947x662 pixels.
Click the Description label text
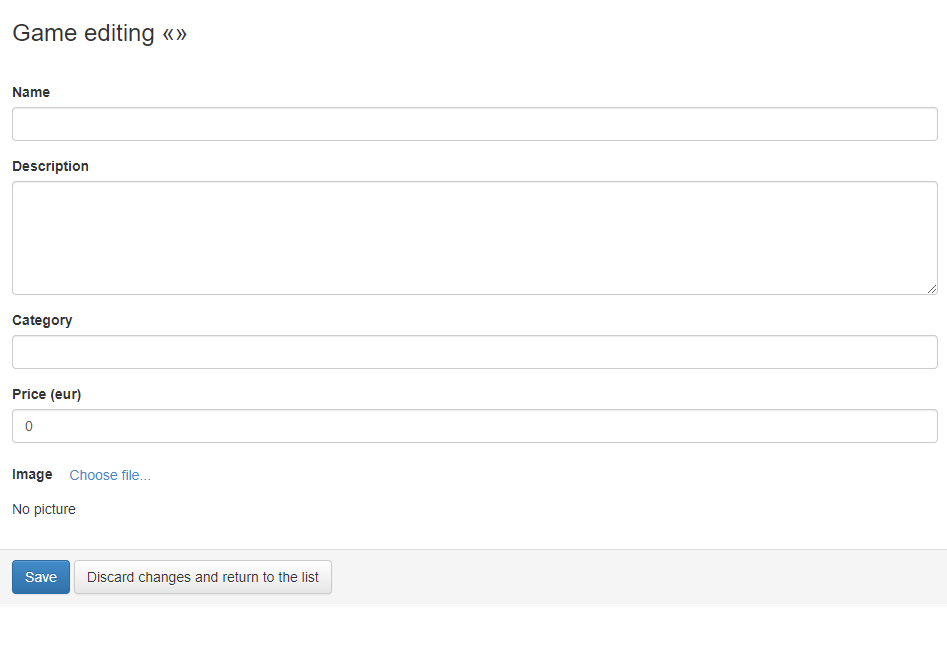click(x=50, y=166)
